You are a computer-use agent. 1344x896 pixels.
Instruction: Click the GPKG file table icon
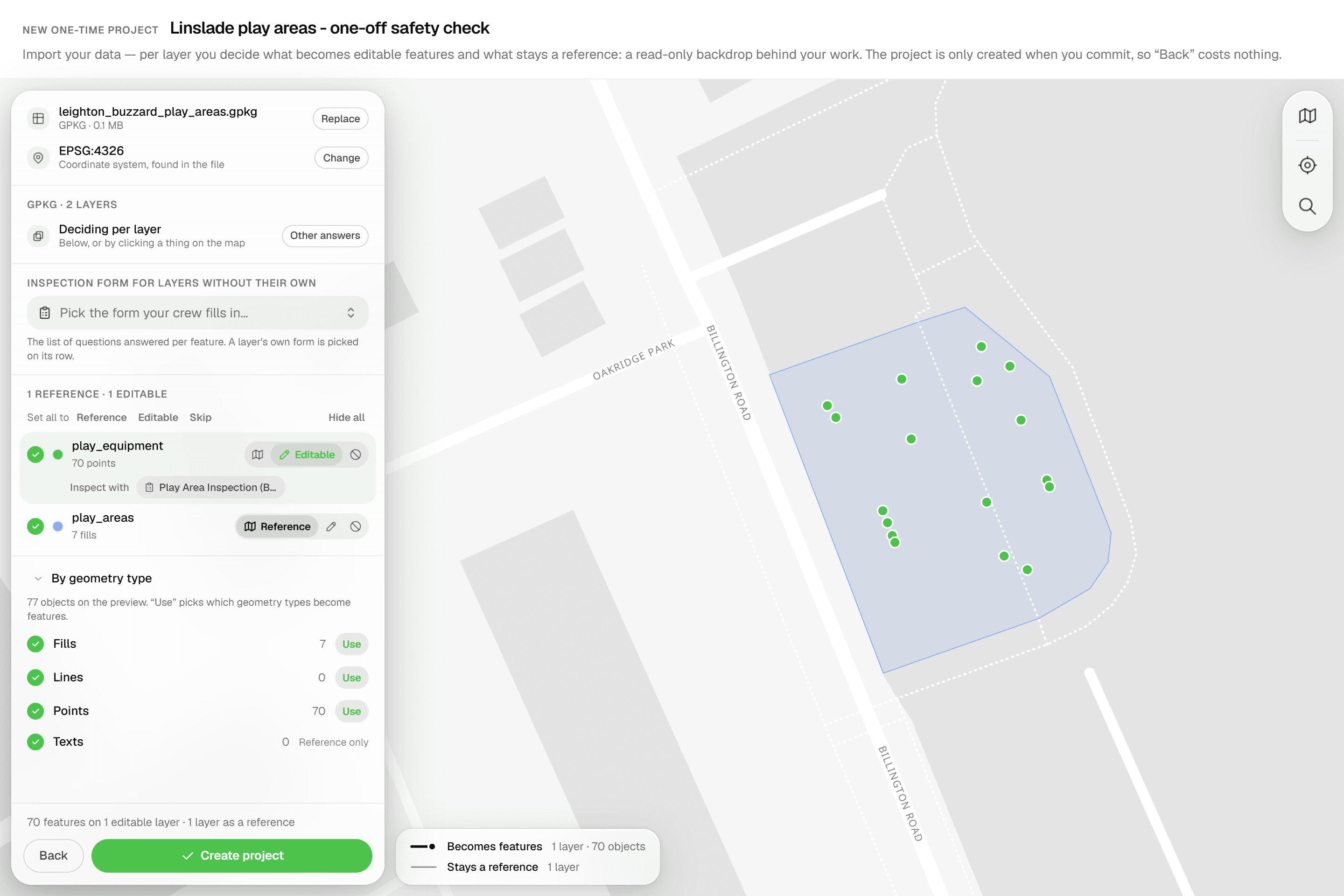(x=38, y=118)
